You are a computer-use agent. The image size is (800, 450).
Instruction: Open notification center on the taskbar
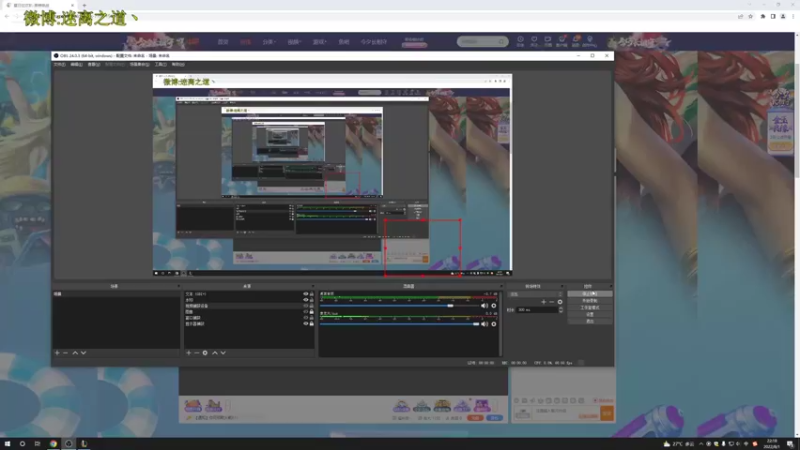790,444
